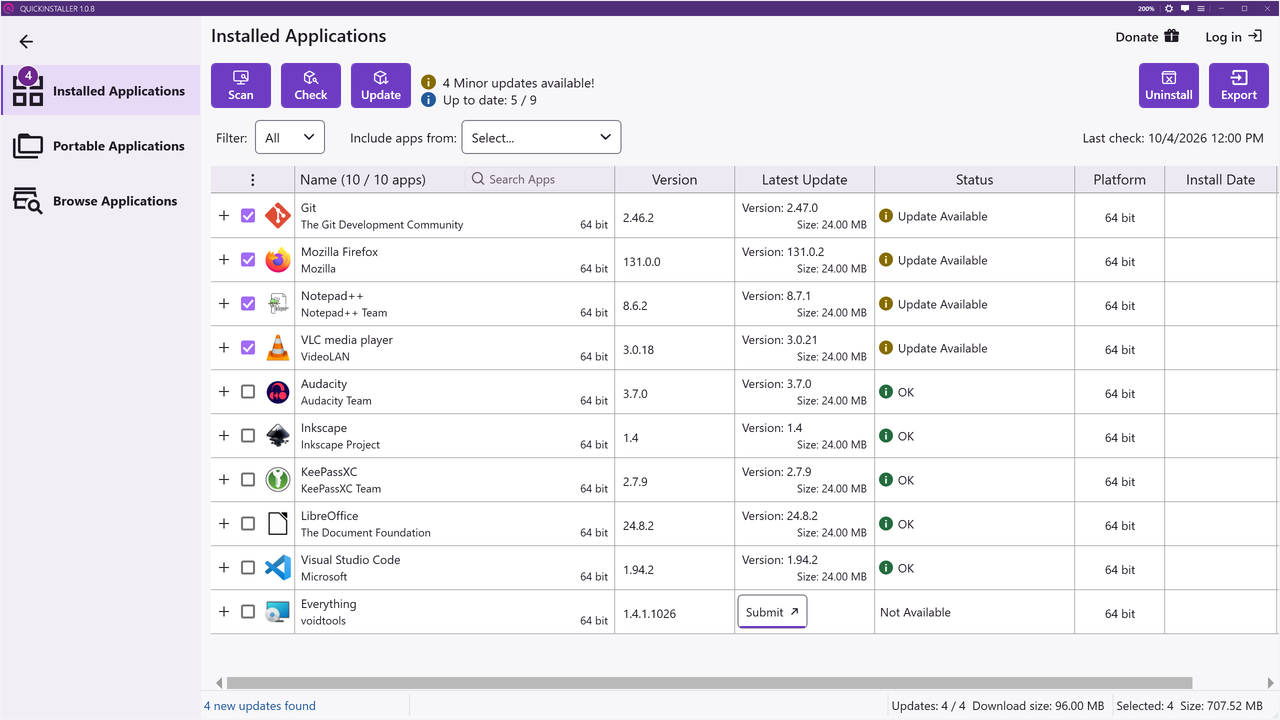Click the Git app icon
Viewport: 1280px width, 720px height.
278,216
